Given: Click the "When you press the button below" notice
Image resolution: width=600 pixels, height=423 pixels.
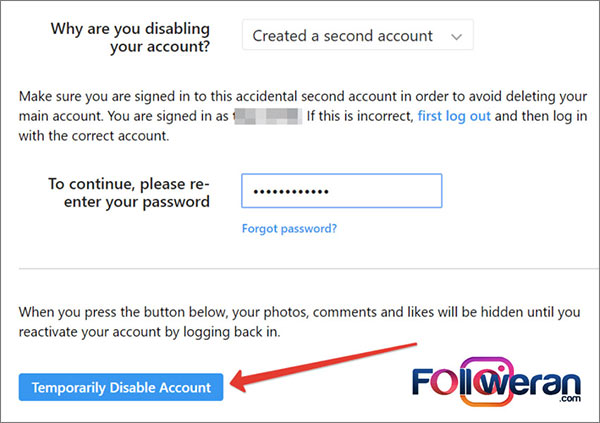Looking at the screenshot, I should pos(290,321).
